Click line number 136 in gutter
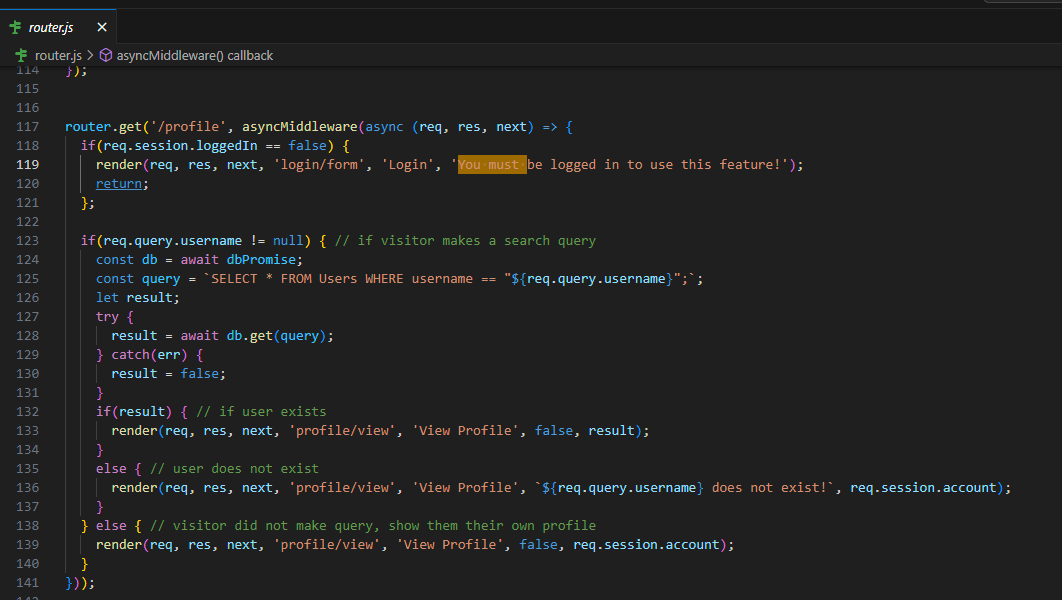This screenshot has width=1062, height=600. [x=28, y=488]
